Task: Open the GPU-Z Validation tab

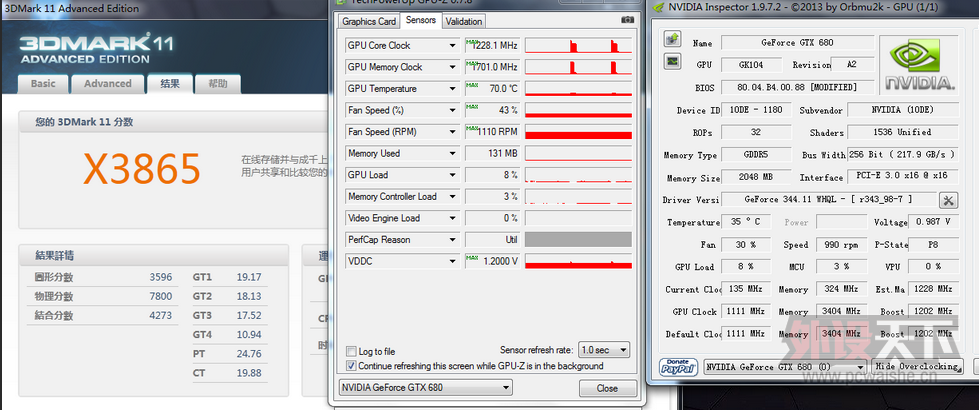Action: [464, 21]
